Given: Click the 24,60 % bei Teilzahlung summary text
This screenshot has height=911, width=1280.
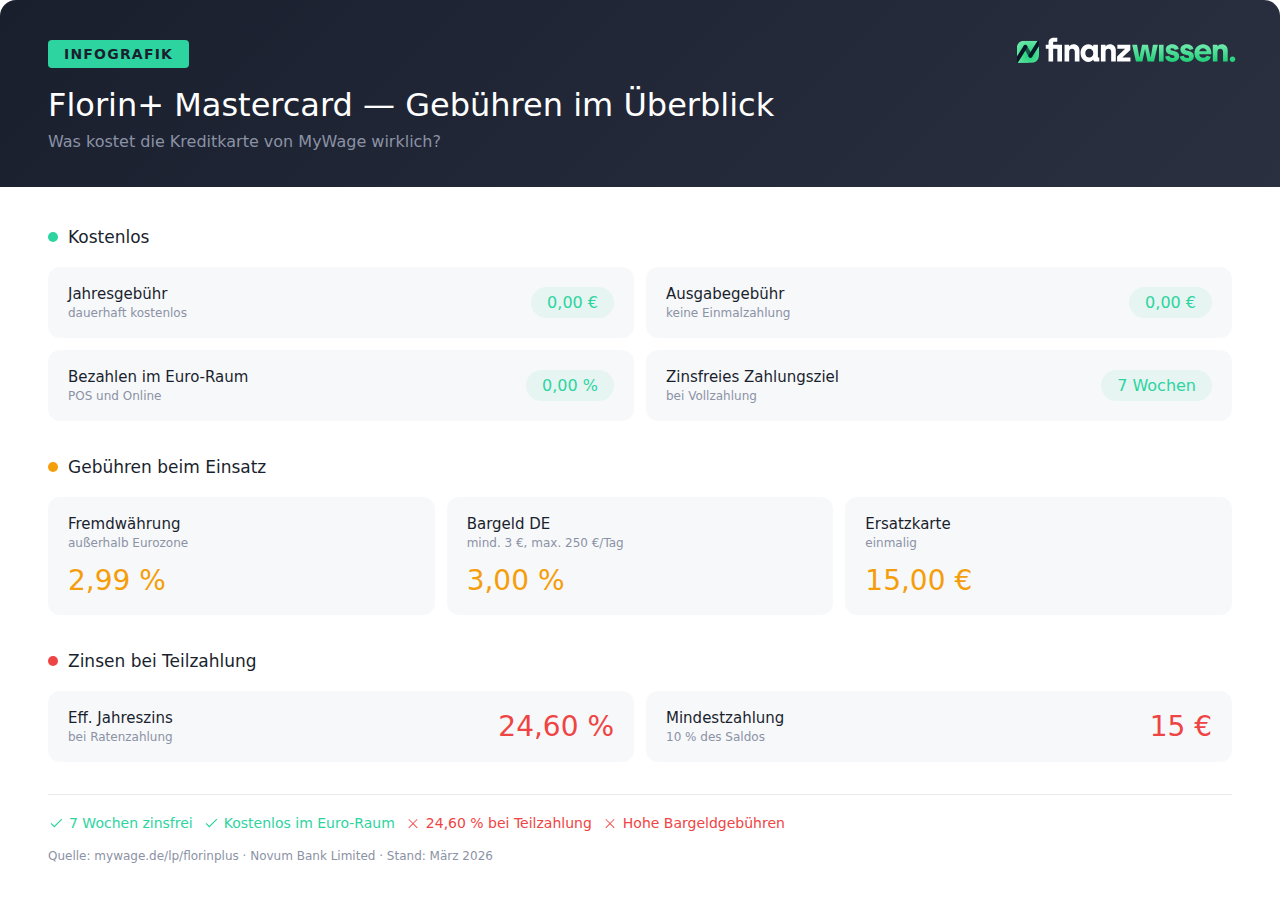Looking at the screenshot, I should pos(509,823).
